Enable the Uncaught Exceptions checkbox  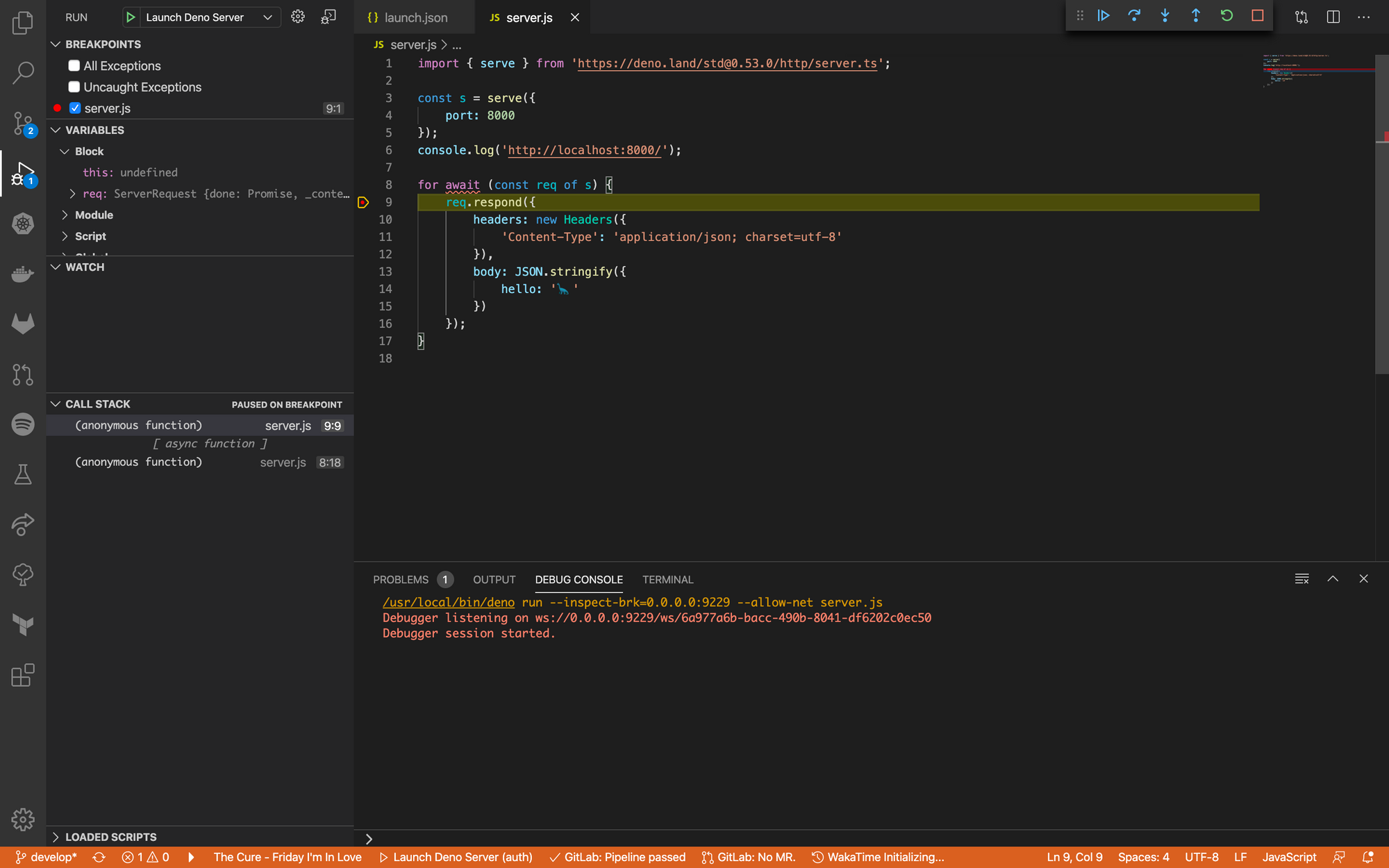(74, 87)
